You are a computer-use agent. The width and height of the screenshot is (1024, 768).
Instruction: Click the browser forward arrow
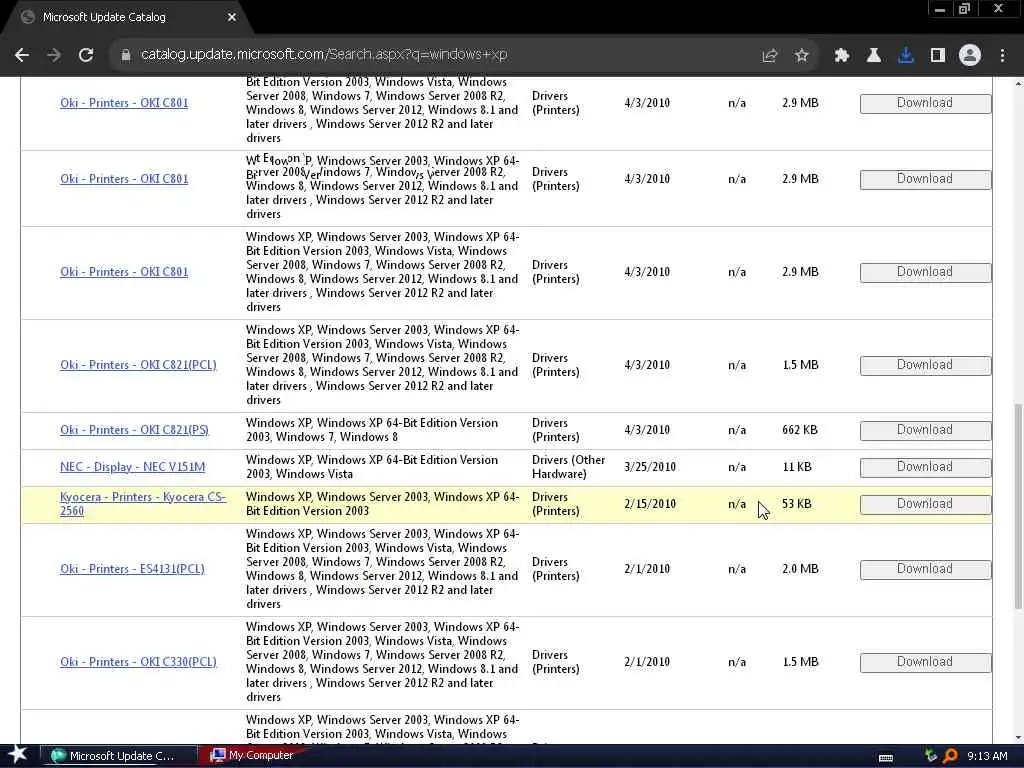pyautogui.click(x=54, y=55)
